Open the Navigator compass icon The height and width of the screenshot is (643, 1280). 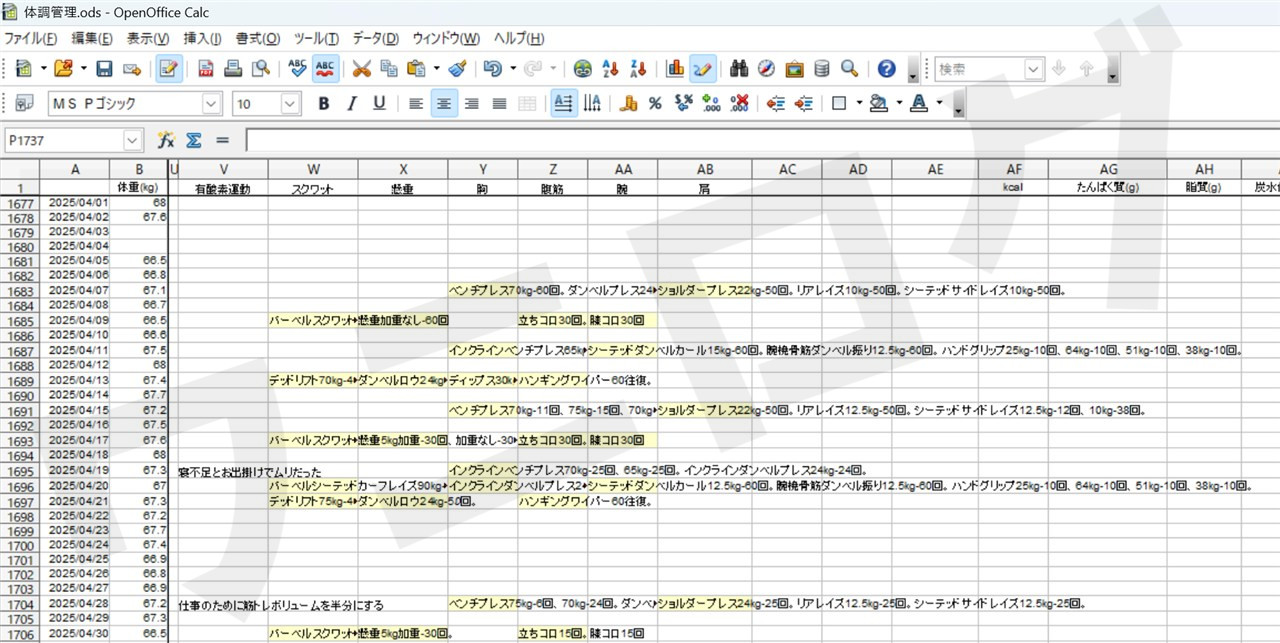click(767, 69)
